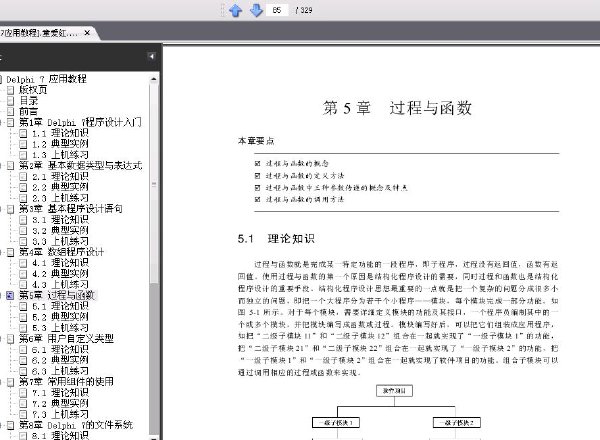Select highlighted bookmark '第5章 过程与函数'

click(57, 295)
